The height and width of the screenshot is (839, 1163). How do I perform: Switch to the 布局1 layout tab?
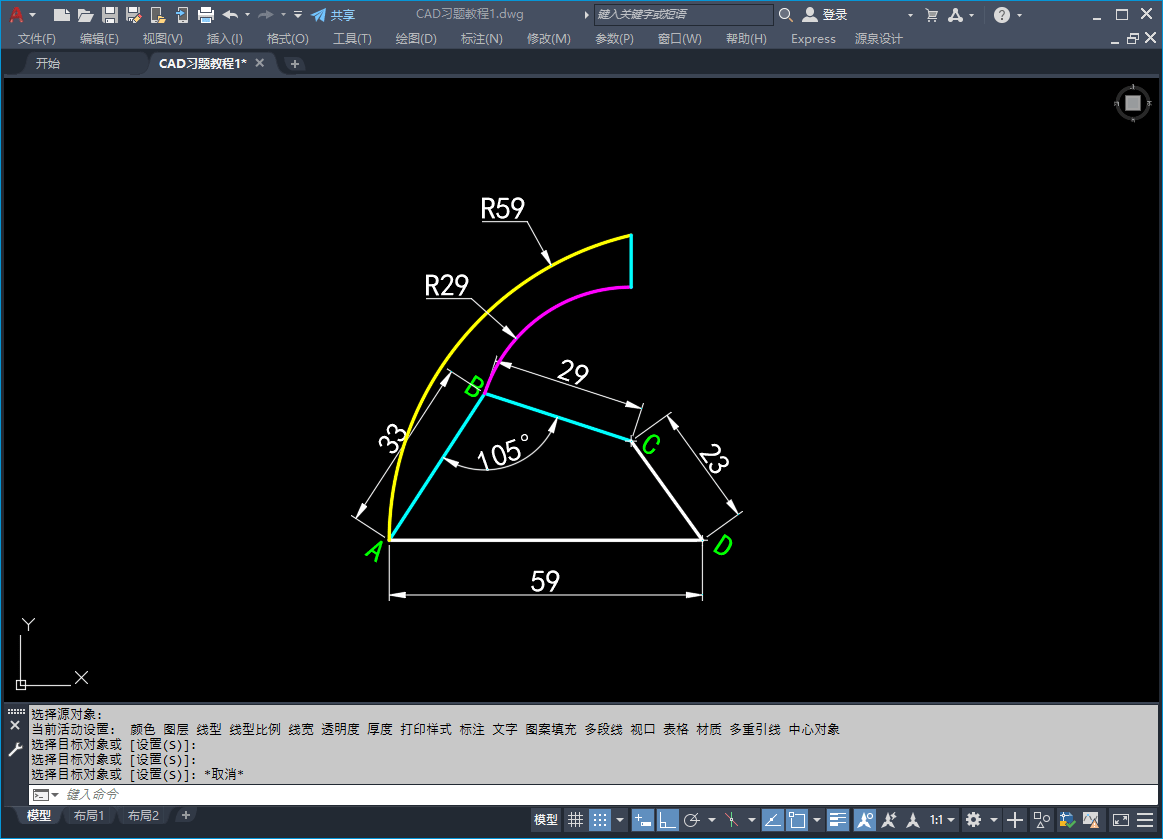[89, 815]
